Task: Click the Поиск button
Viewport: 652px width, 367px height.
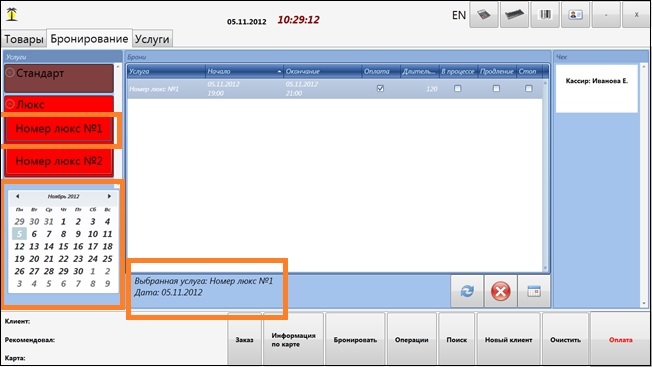Action: (x=457, y=340)
